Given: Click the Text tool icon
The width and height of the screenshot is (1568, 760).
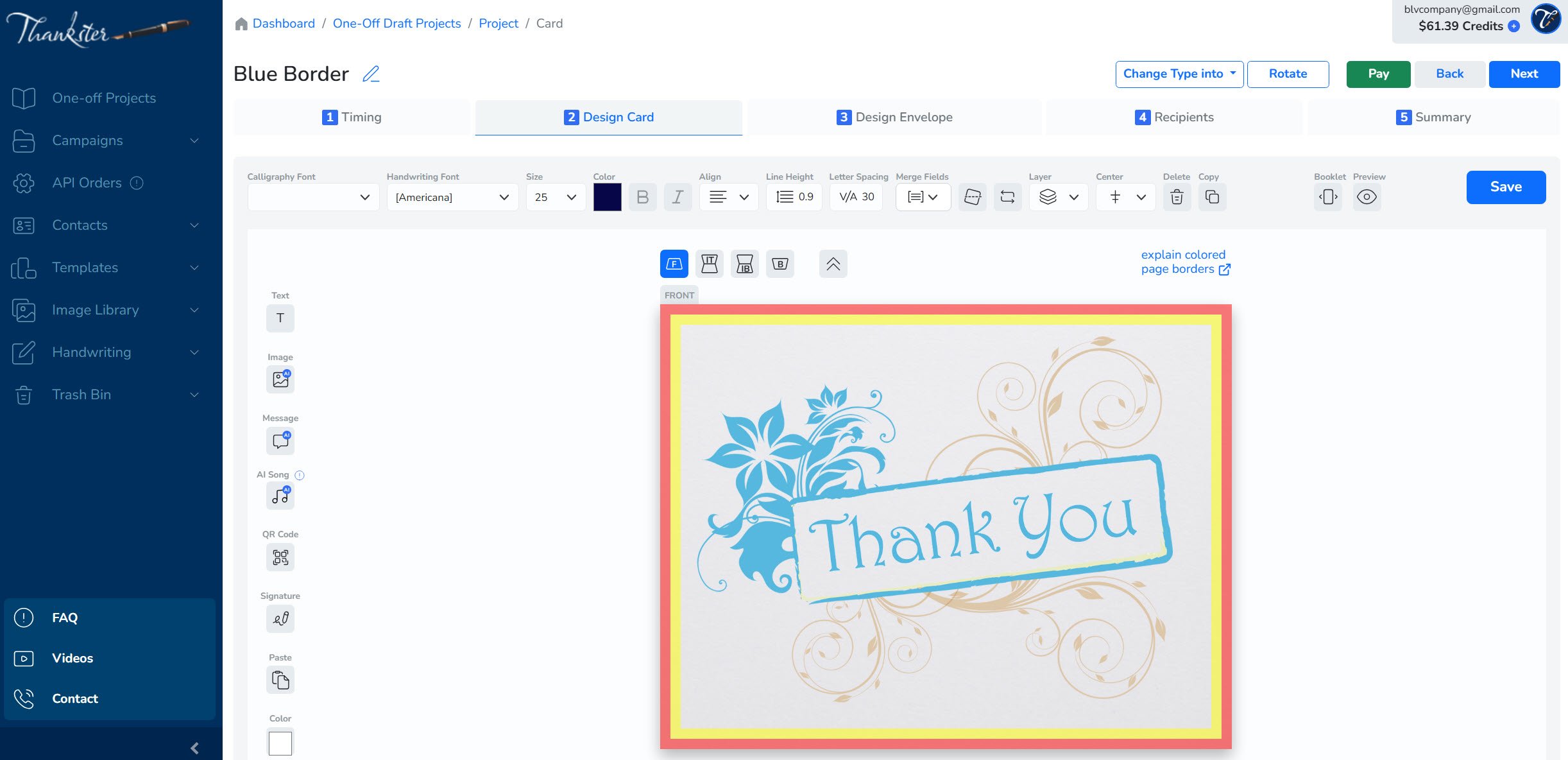Looking at the screenshot, I should tap(280, 318).
